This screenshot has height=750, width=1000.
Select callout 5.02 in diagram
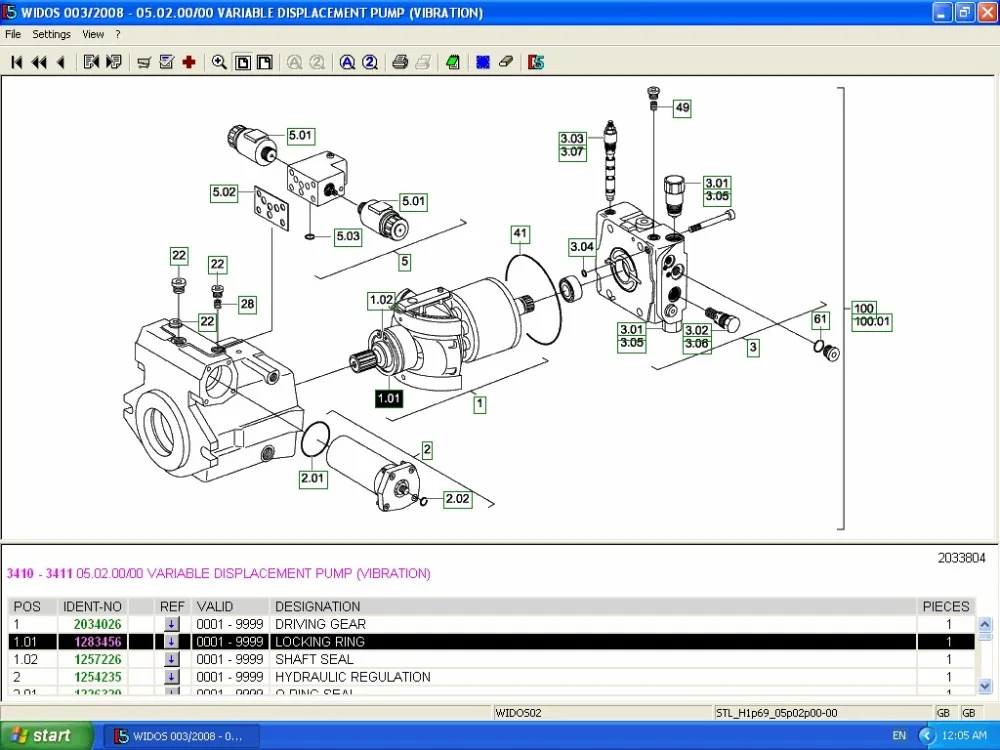point(224,193)
